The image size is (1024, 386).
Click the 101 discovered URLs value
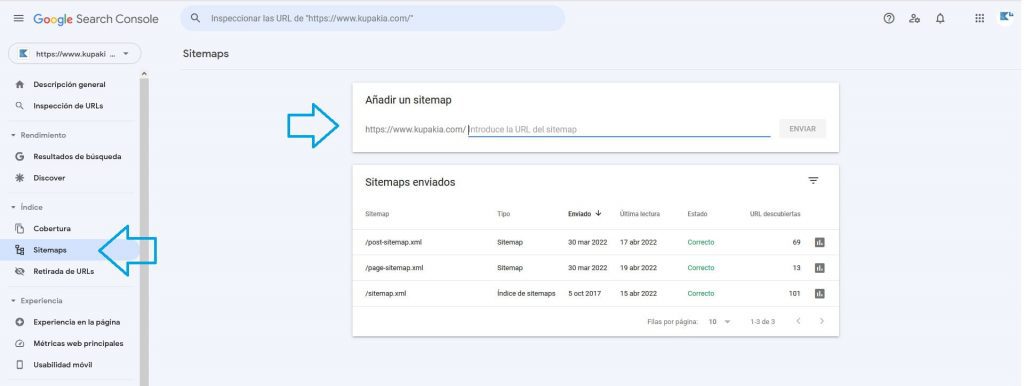794,294
